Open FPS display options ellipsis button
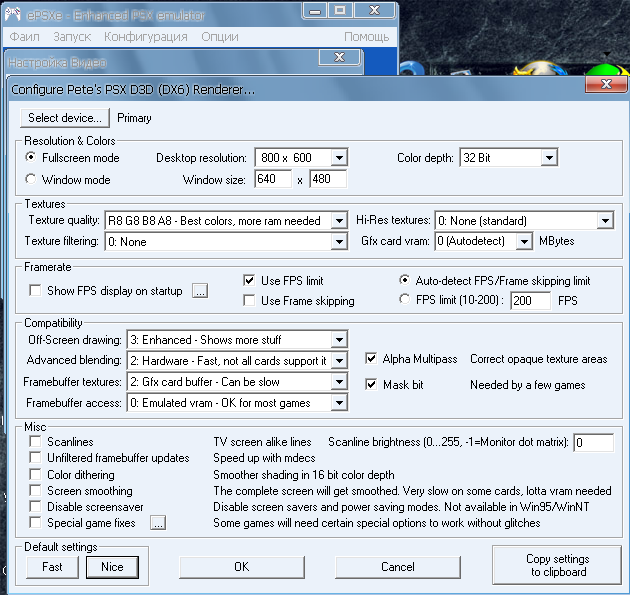The image size is (630, 595). coord(200,290)
